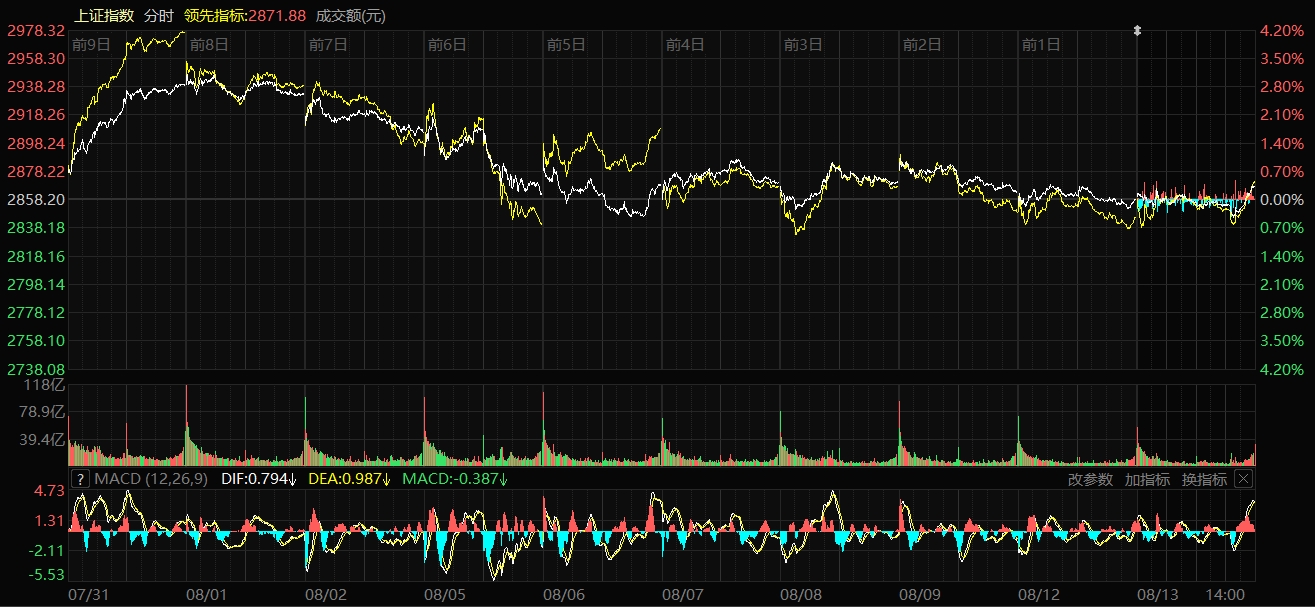
Task: Click the 118亿 volume axis label
Action: click(x=43, y=385)
